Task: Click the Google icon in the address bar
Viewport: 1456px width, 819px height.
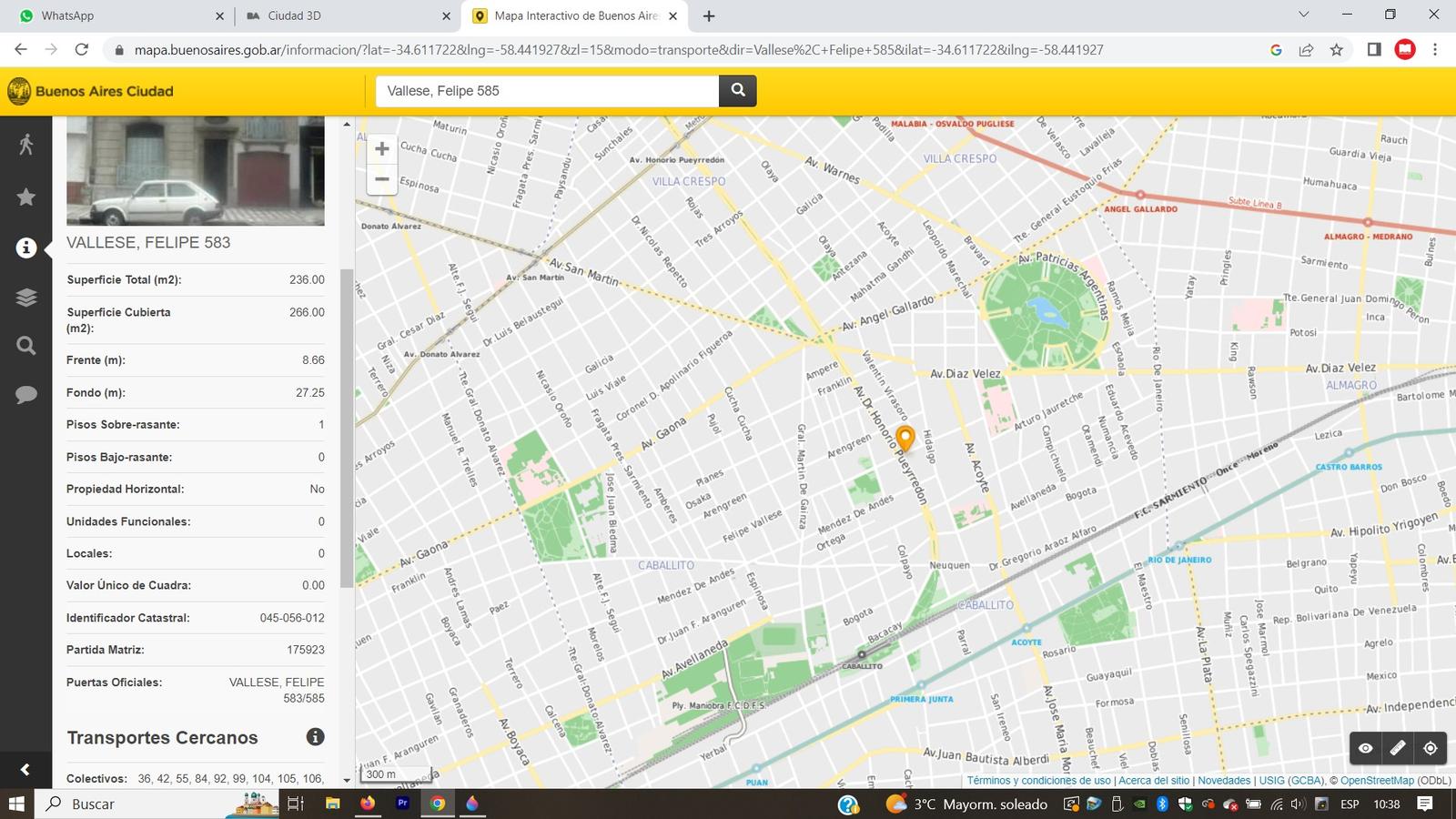Action: (1276, 50)
